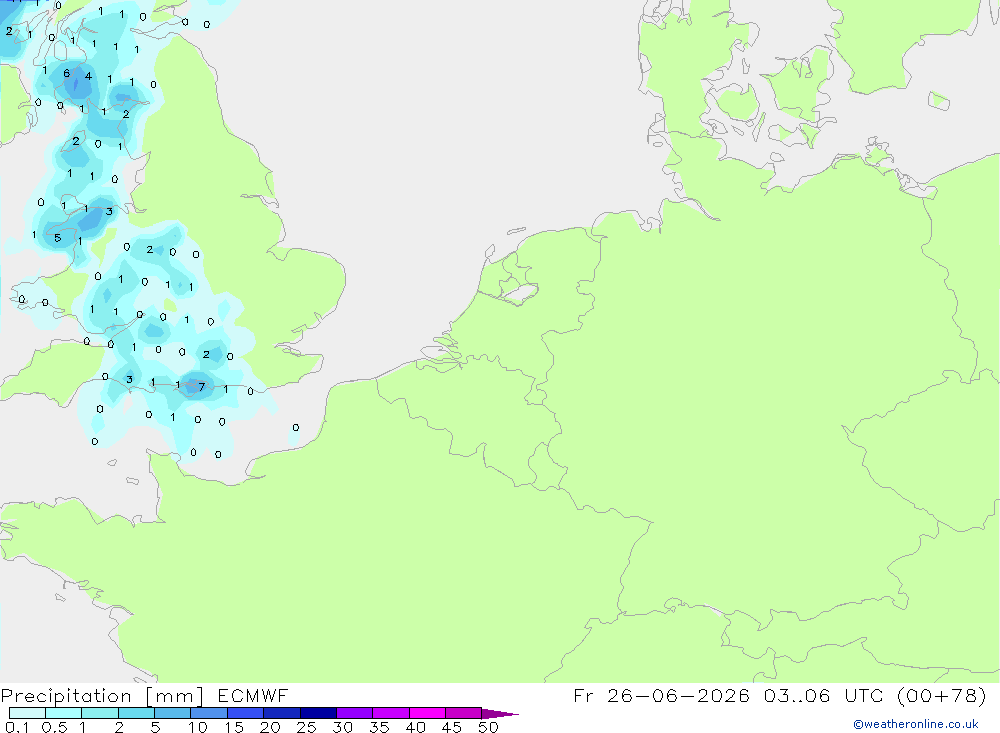Screen dimensions: 1000x733
Task: Click the "6" precipitation value on the map
Action: [x=66, y=73]
